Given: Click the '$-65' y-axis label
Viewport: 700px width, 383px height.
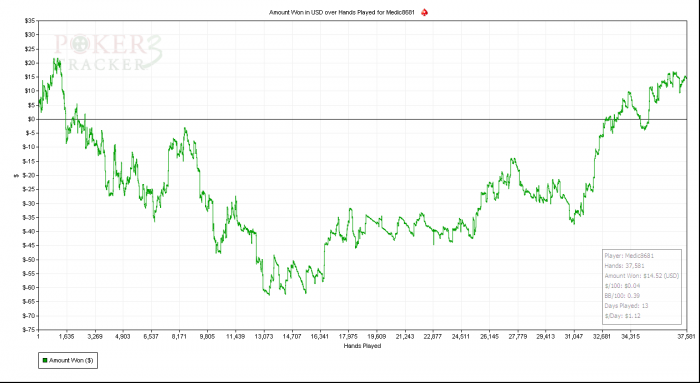Looking at the screenshot, I should click(x=29, y=302).
